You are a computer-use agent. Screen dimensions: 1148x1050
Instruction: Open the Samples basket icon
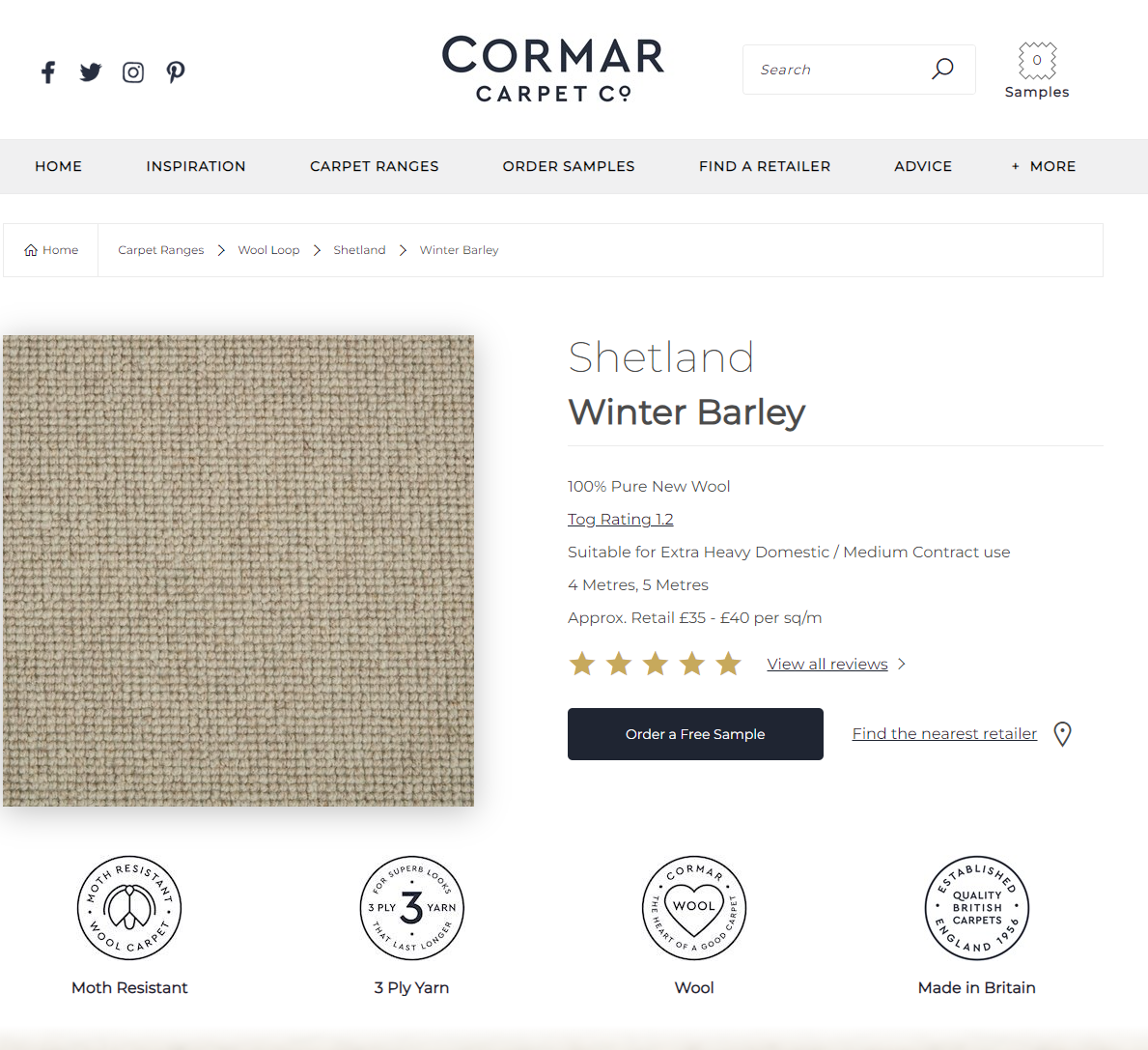(1037, 61)
